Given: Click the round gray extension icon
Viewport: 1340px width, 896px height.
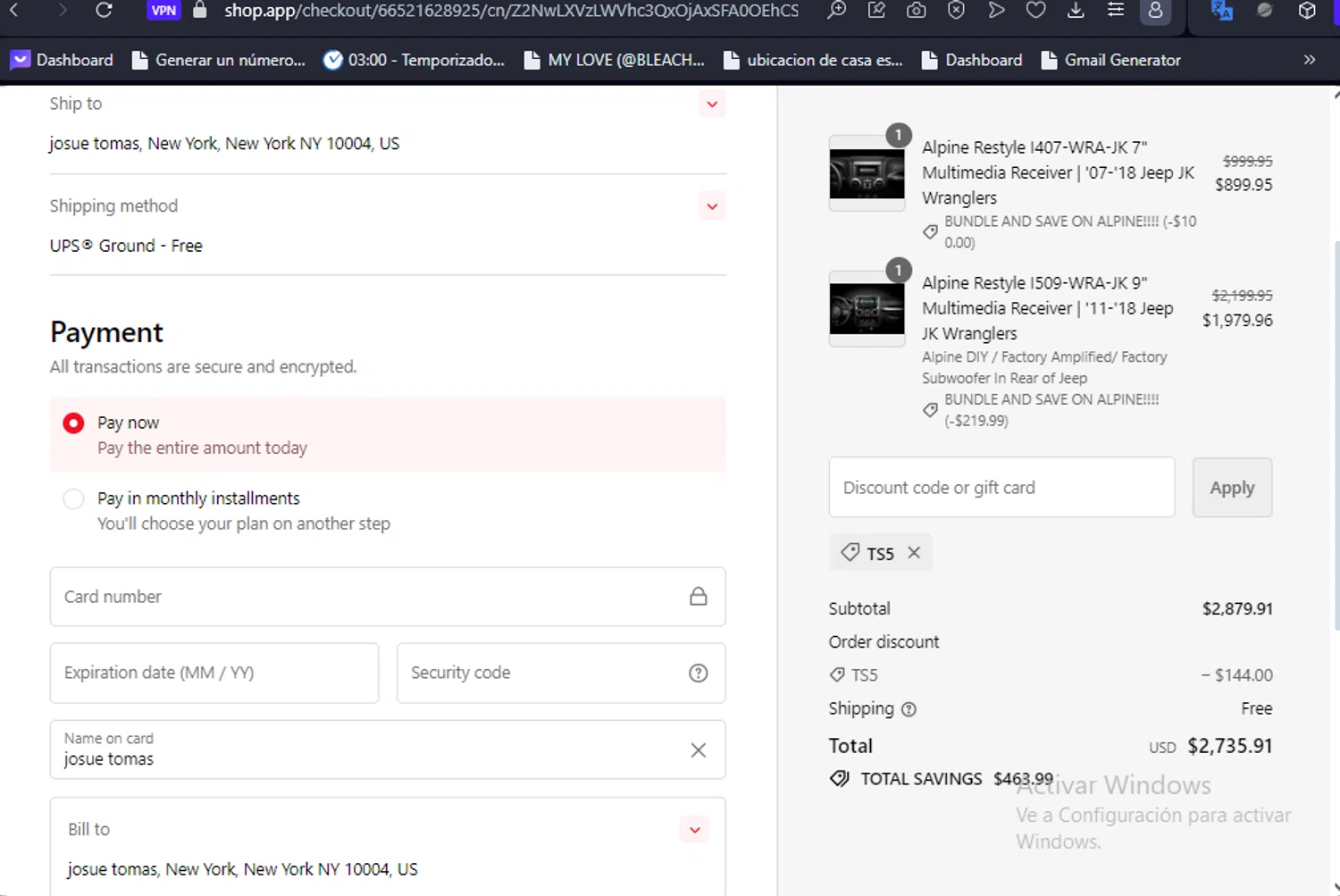Looking at the screenshot, I should click(1264, 11).
